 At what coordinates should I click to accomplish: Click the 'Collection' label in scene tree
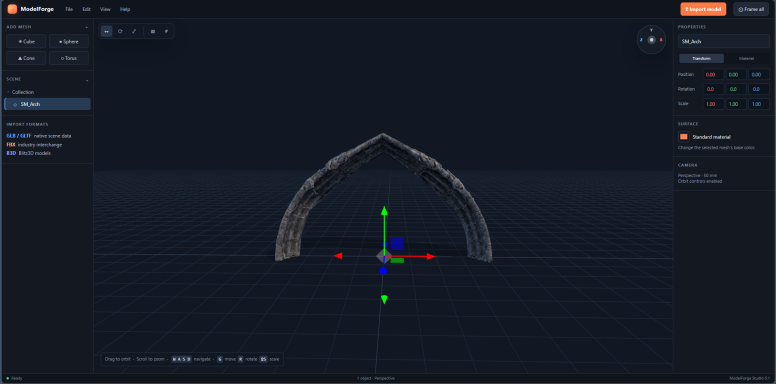[x=23, y=92]
